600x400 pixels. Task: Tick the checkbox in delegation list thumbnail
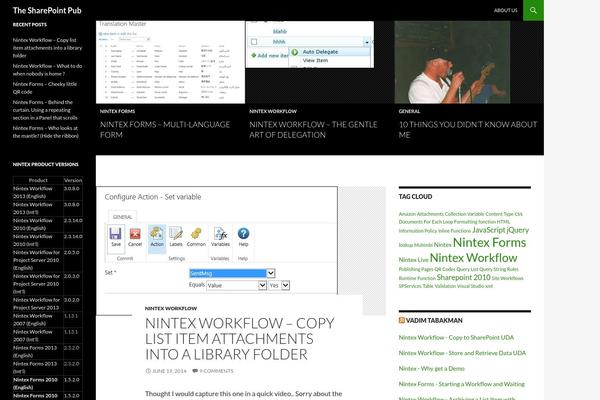pos(254,41)
